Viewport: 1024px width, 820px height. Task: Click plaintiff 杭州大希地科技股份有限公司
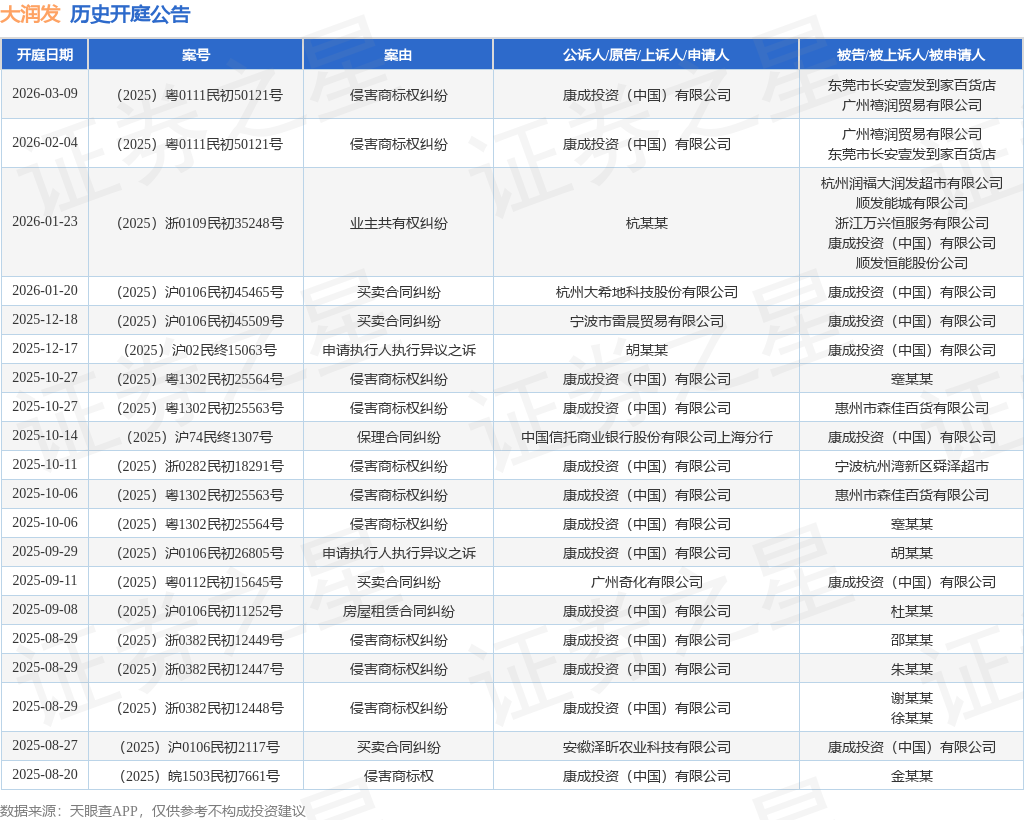tap(647, 292)
